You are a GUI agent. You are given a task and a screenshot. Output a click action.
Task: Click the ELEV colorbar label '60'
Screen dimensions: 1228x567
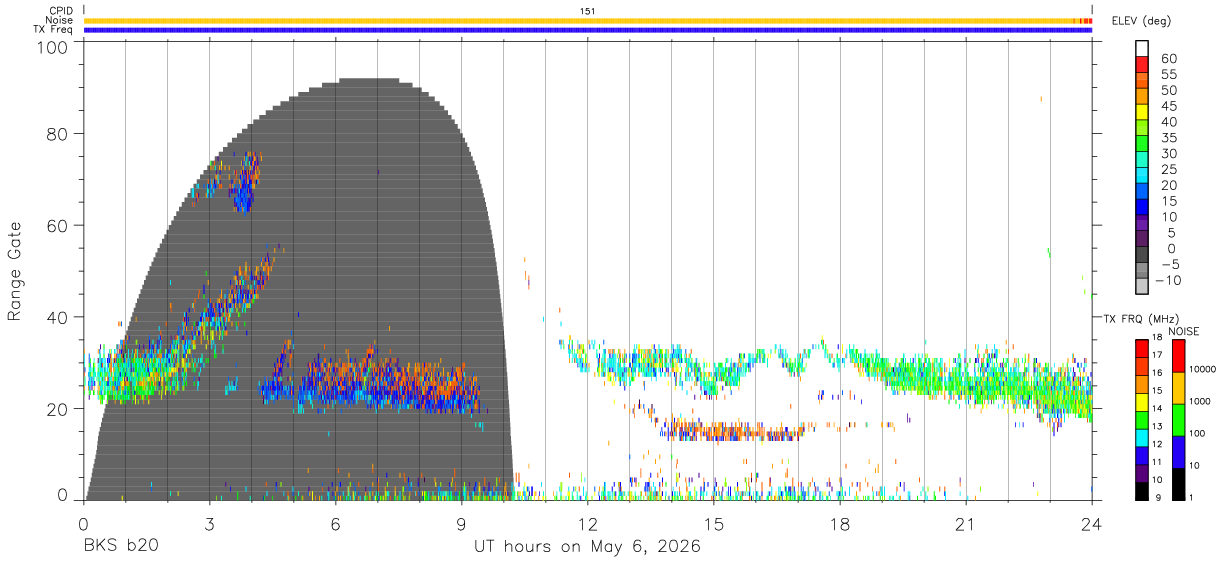pos(1168,58)
